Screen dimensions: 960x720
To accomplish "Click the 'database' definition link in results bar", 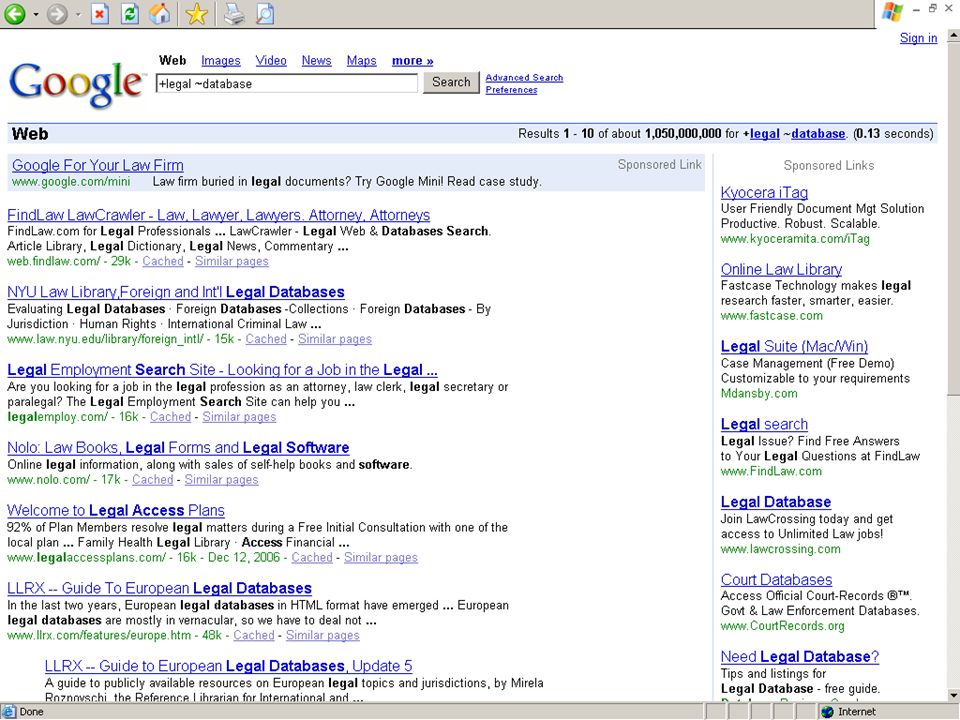I will tap(818, 133).
